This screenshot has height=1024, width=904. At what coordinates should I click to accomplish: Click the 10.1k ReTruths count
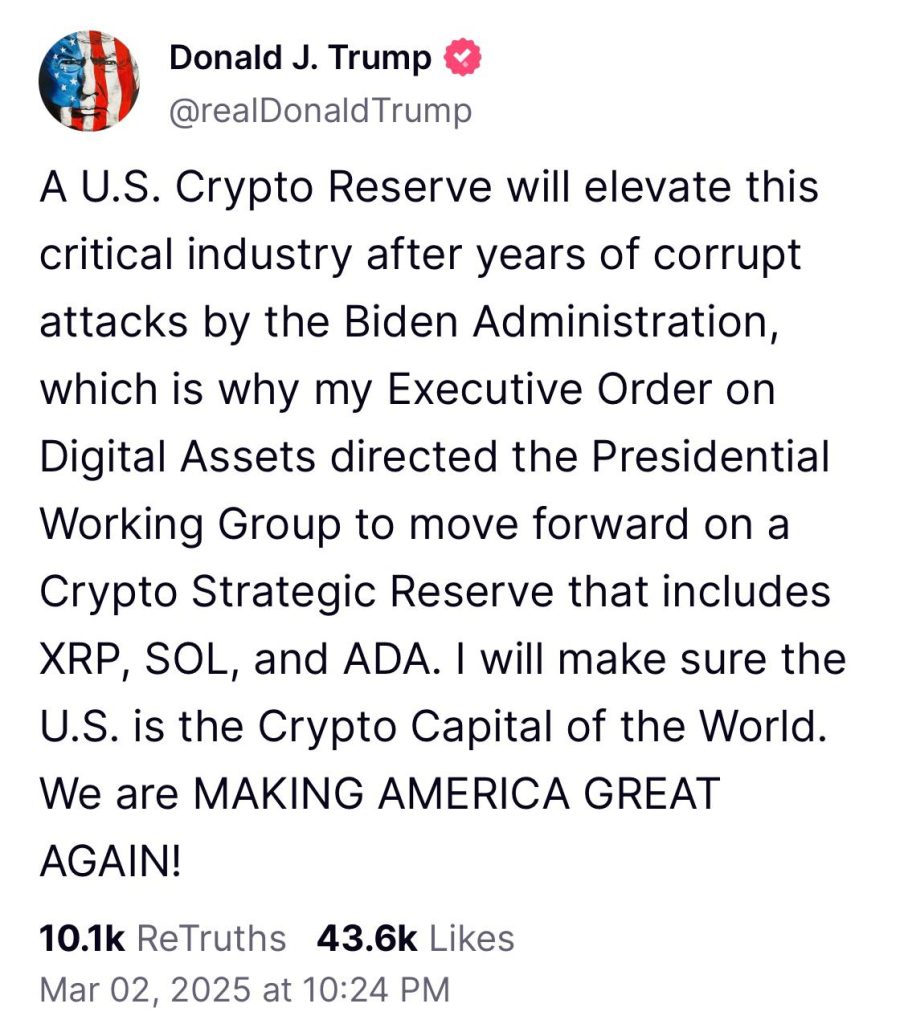pyautogui.click(x=162, y=938)
